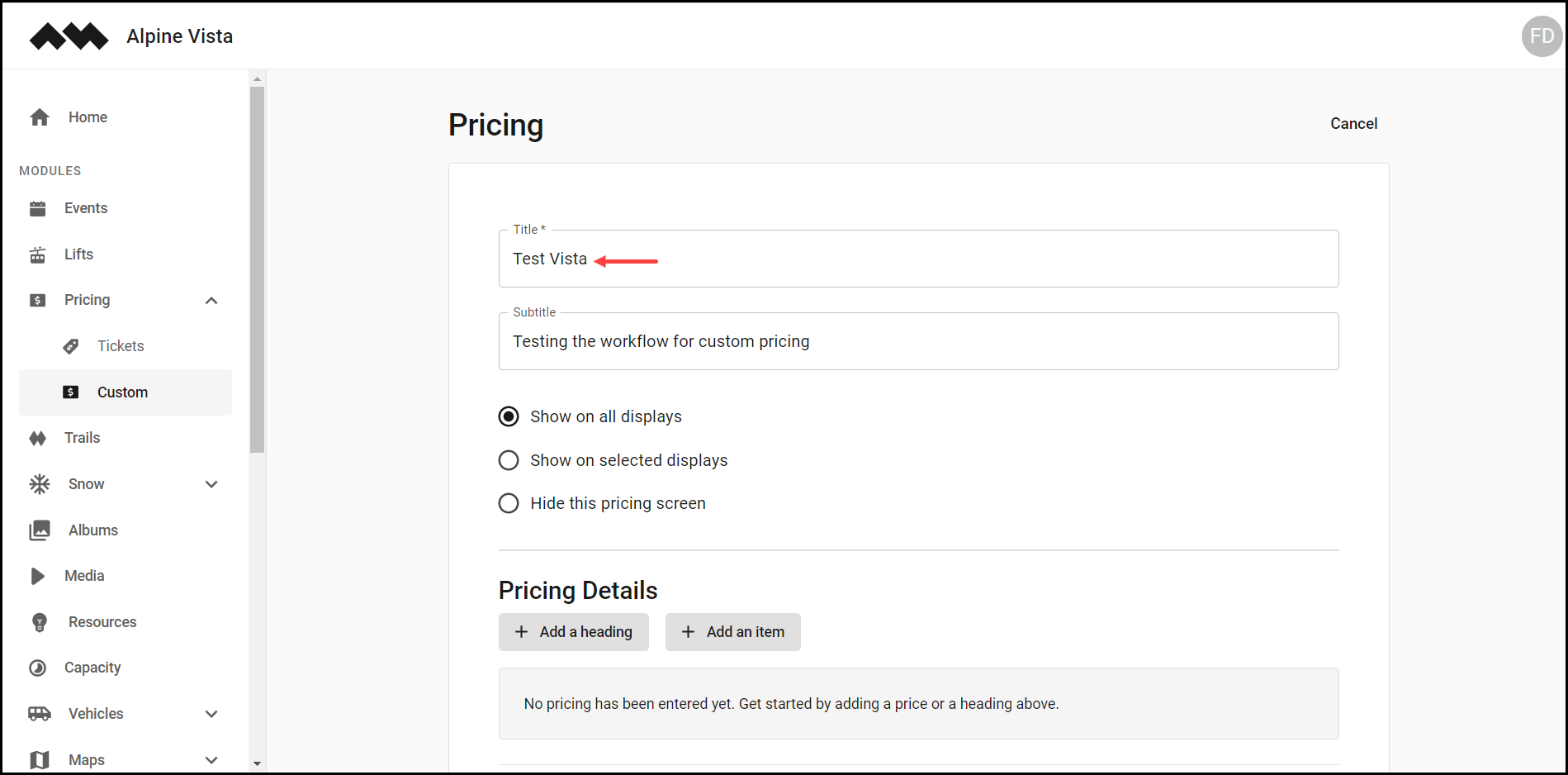Click the Tickets tag icon
1568x775 pixels.
pyautogui.click(x=71, y=346)
